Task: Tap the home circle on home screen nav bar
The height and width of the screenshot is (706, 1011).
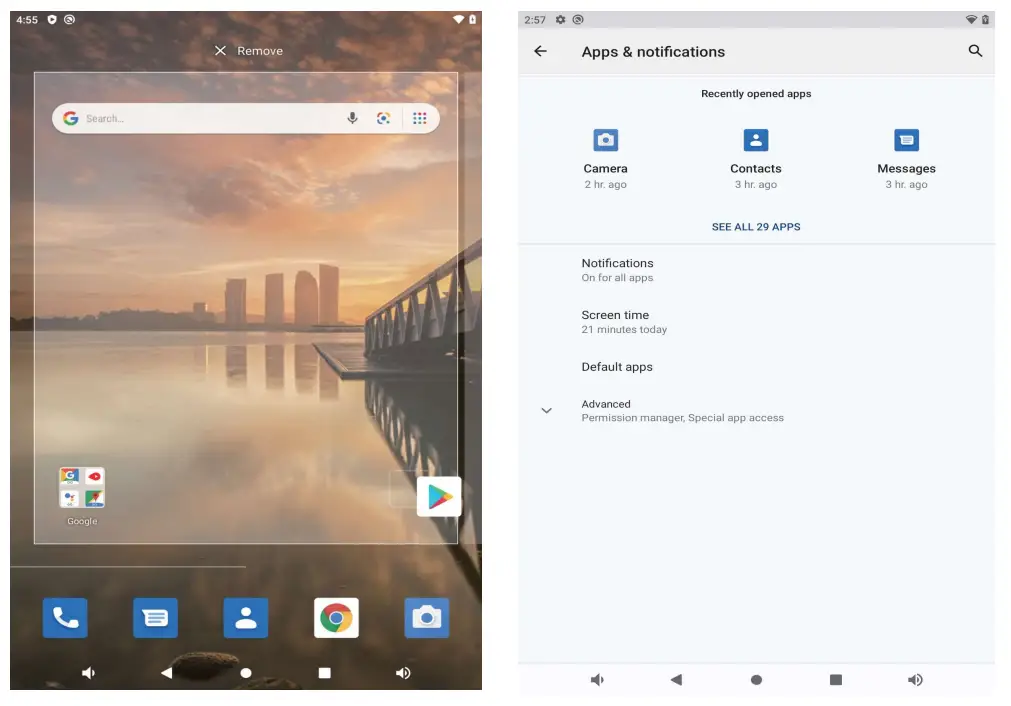Action: pyautogui.click(x=246, y=673)
